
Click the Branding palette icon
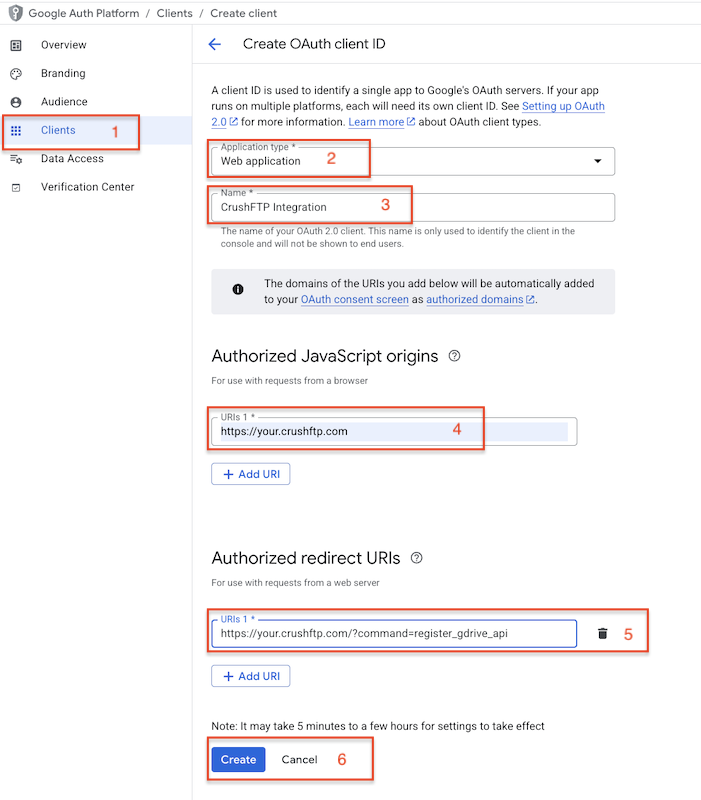coord(16,74)
